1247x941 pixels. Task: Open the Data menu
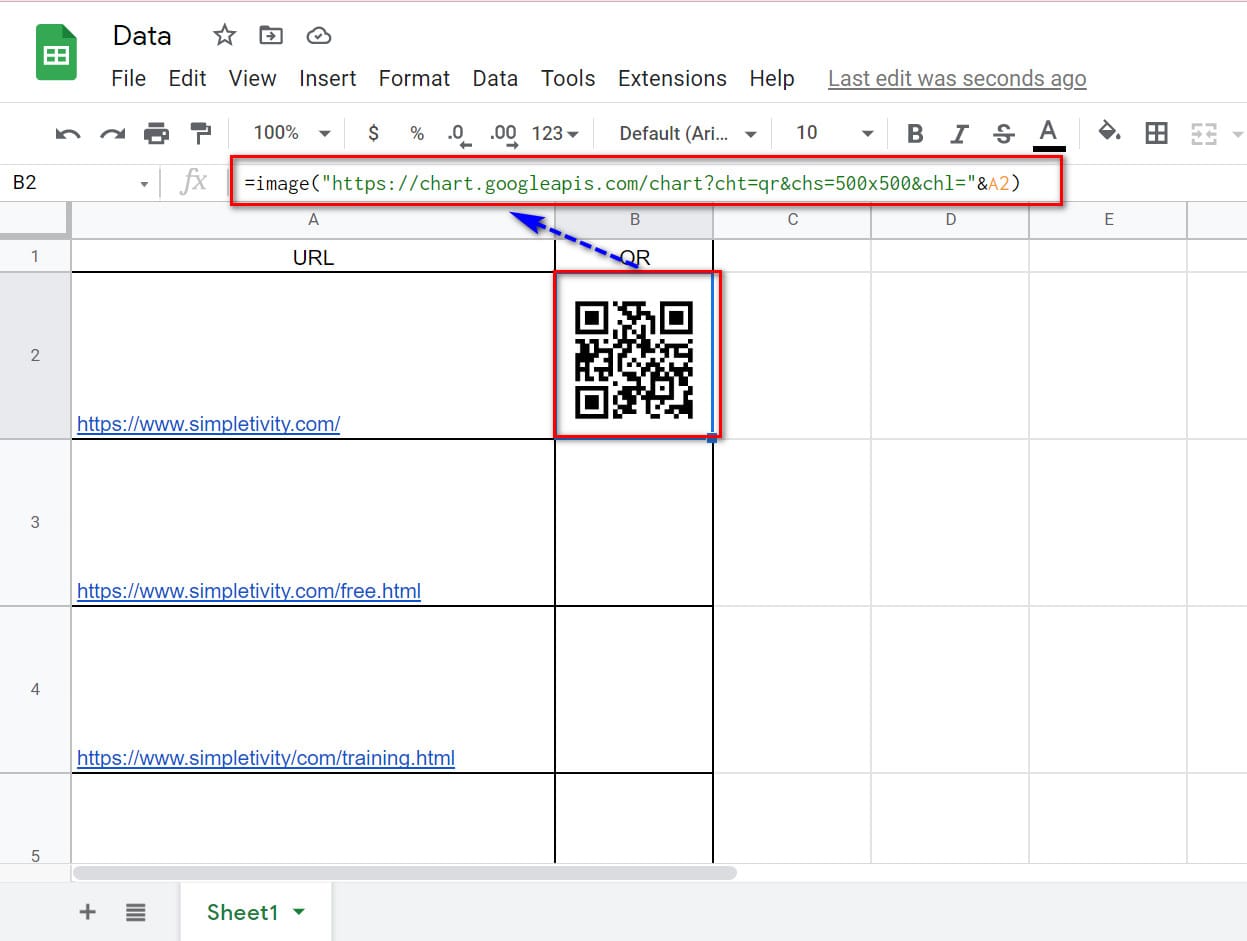click(x=495, y=78)
